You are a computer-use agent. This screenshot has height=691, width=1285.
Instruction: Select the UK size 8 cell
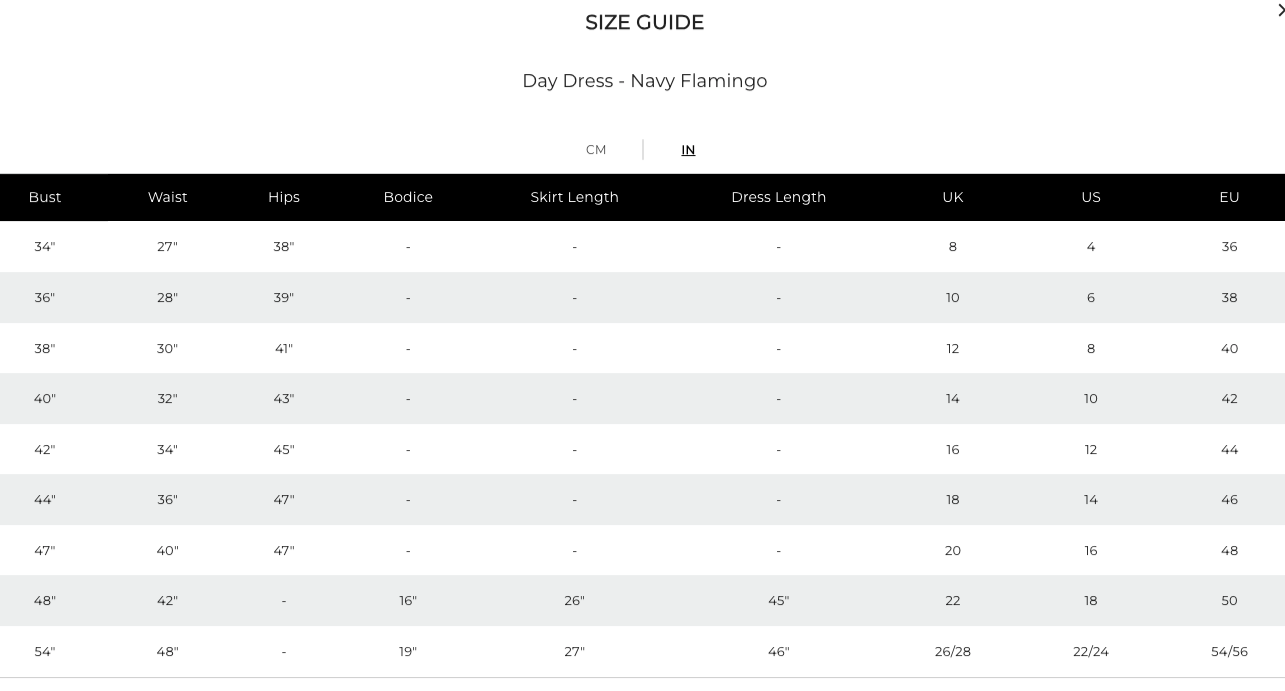tap(953, 247)
